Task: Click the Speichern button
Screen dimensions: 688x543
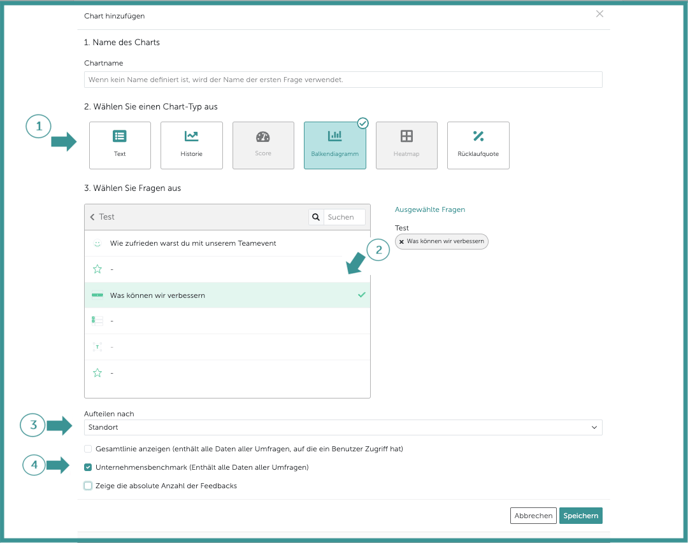Action: point(580,516)
